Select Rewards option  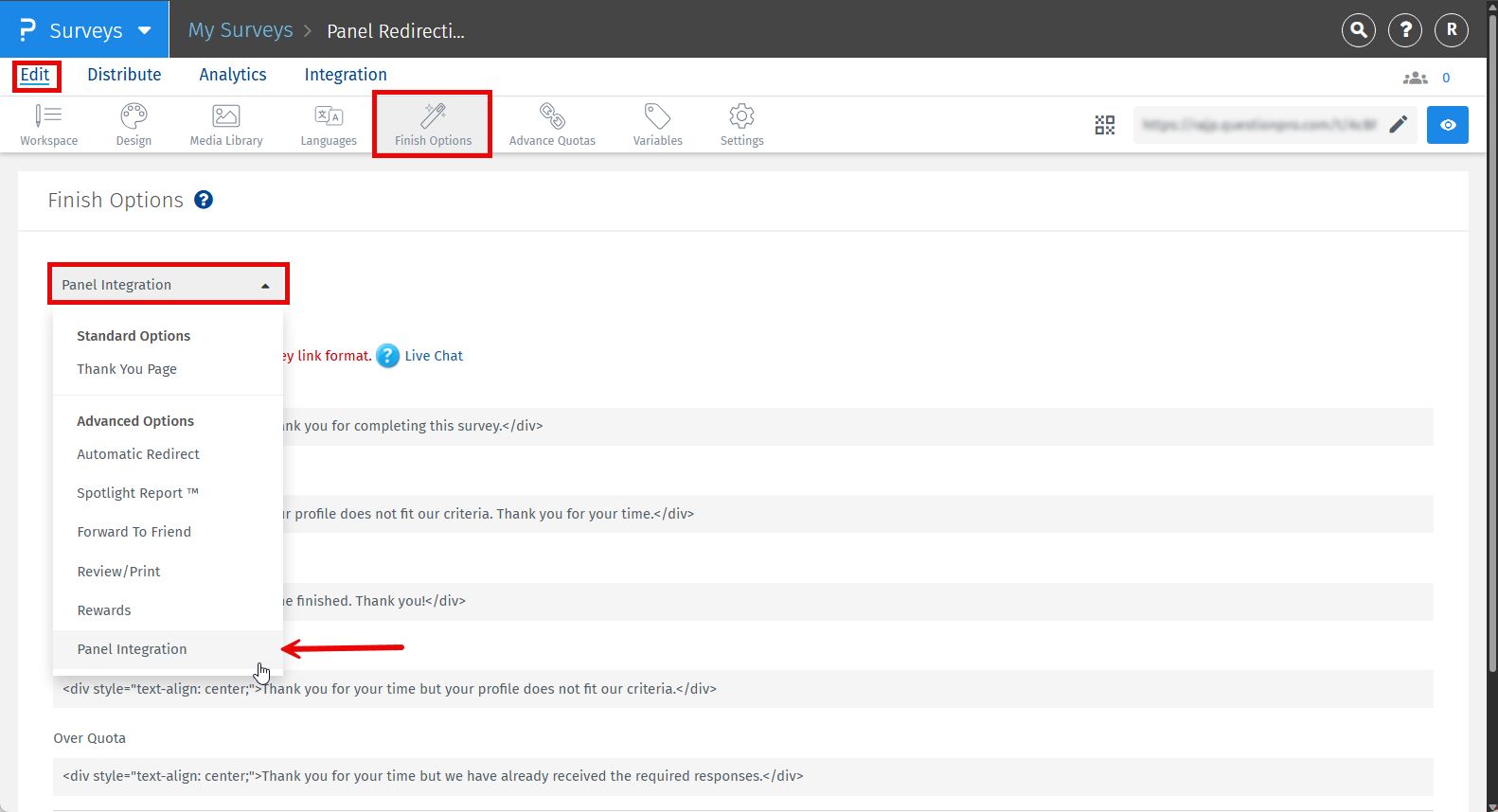[104, 610]
